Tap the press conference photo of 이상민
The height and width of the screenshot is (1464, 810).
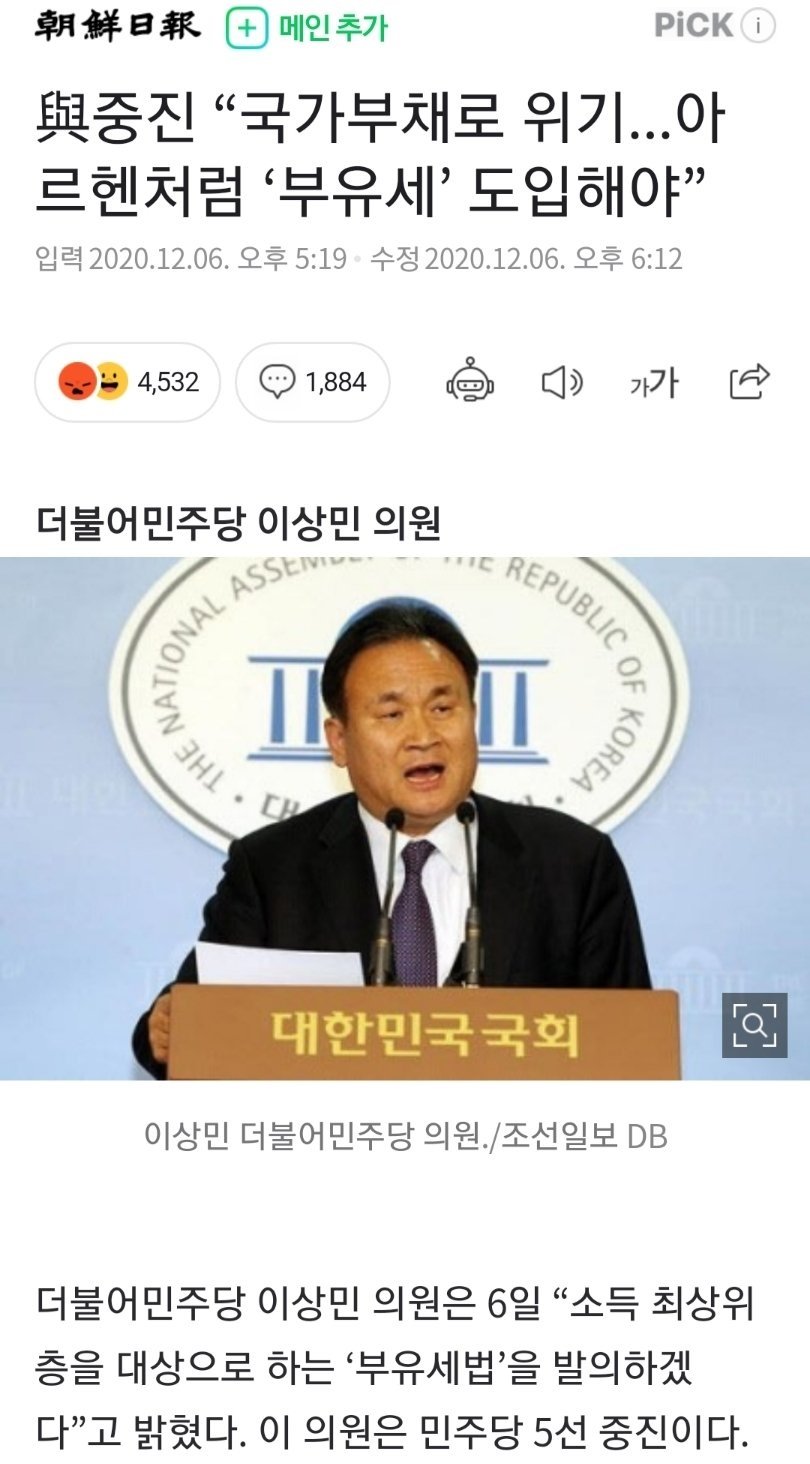405,819
